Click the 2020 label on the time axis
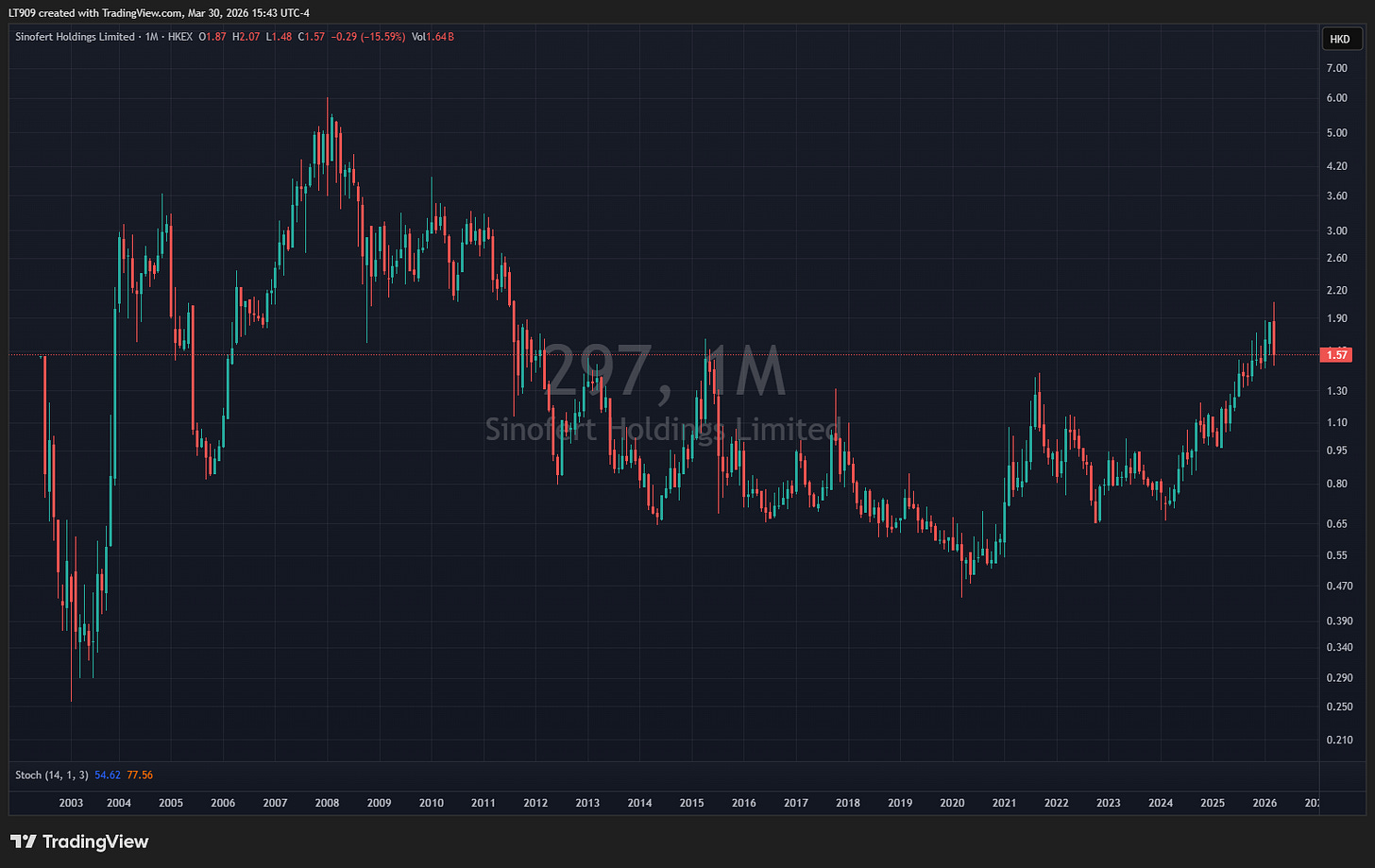 [x=952, y=804]
